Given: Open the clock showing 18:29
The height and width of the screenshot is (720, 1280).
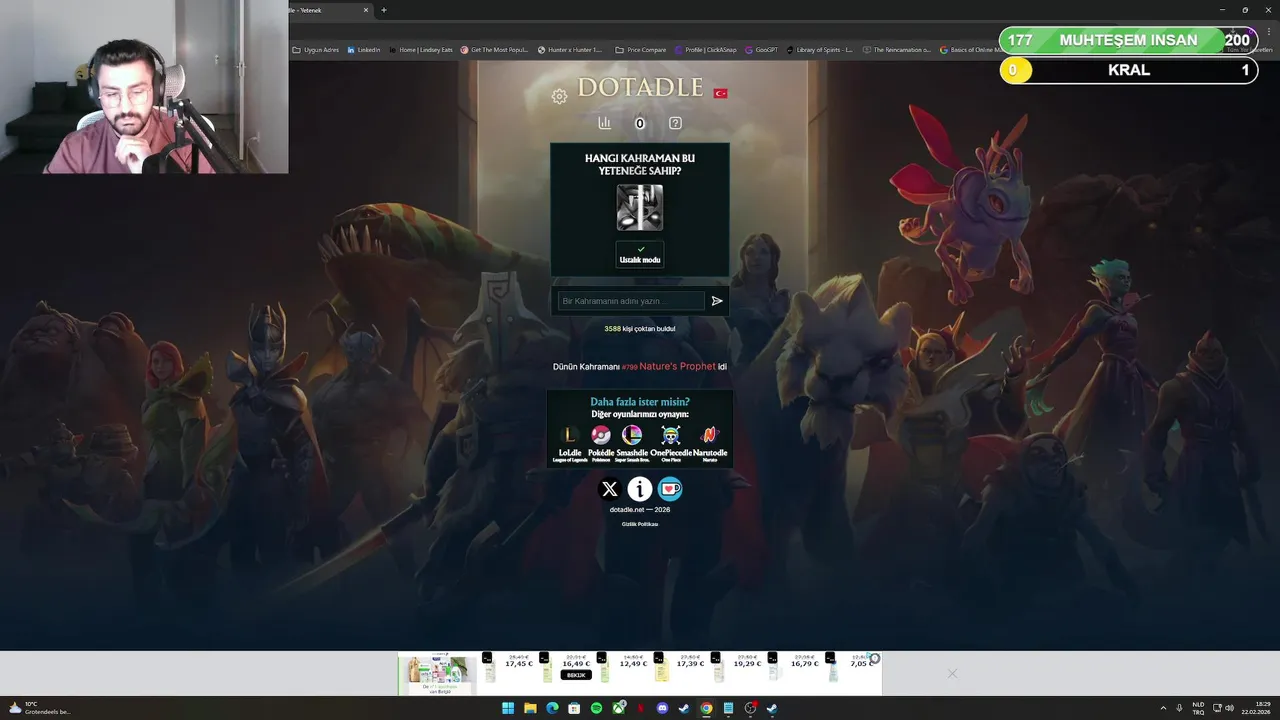Looking at the screenshot, I should [1254, 708].
